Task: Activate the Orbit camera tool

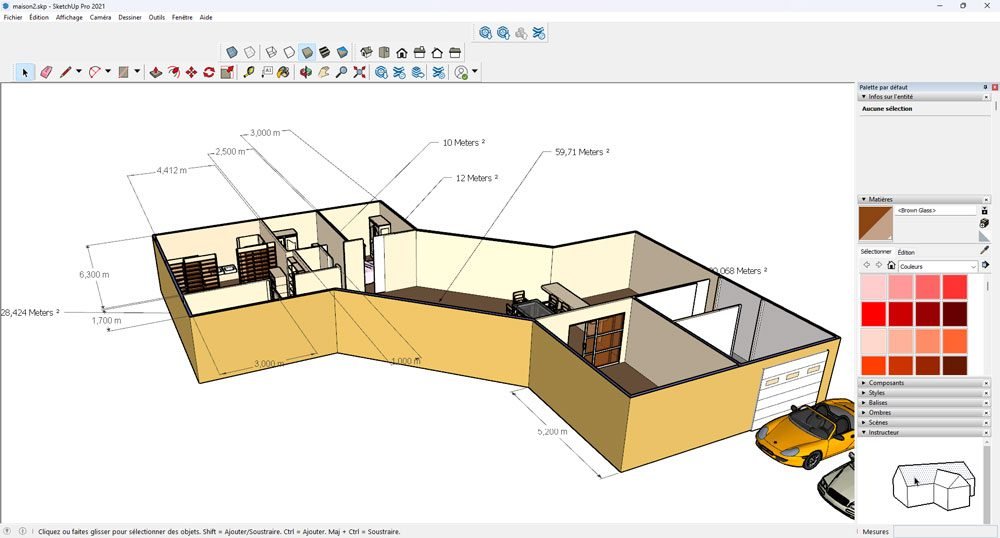Action: pyautogui.click(x=305, y=73)
